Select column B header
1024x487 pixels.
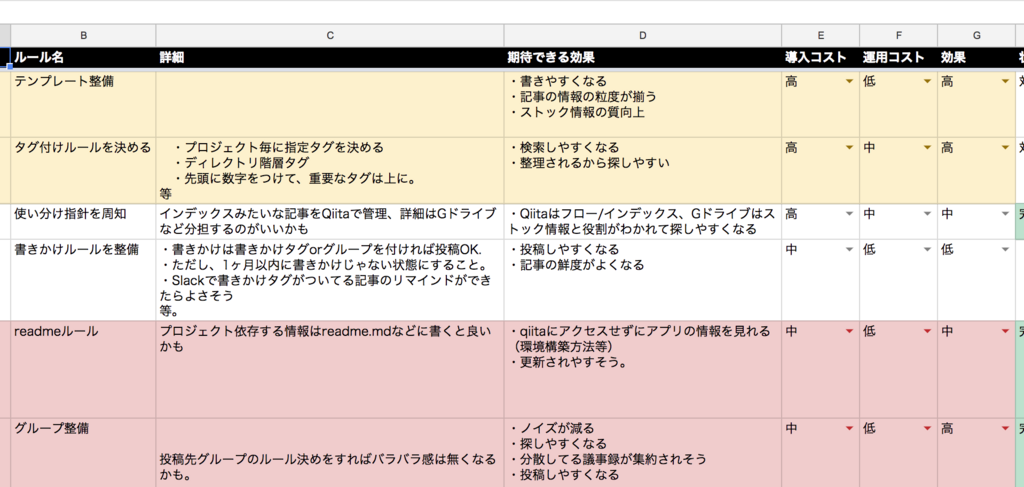pyautogui.click(x=83, y=35)
